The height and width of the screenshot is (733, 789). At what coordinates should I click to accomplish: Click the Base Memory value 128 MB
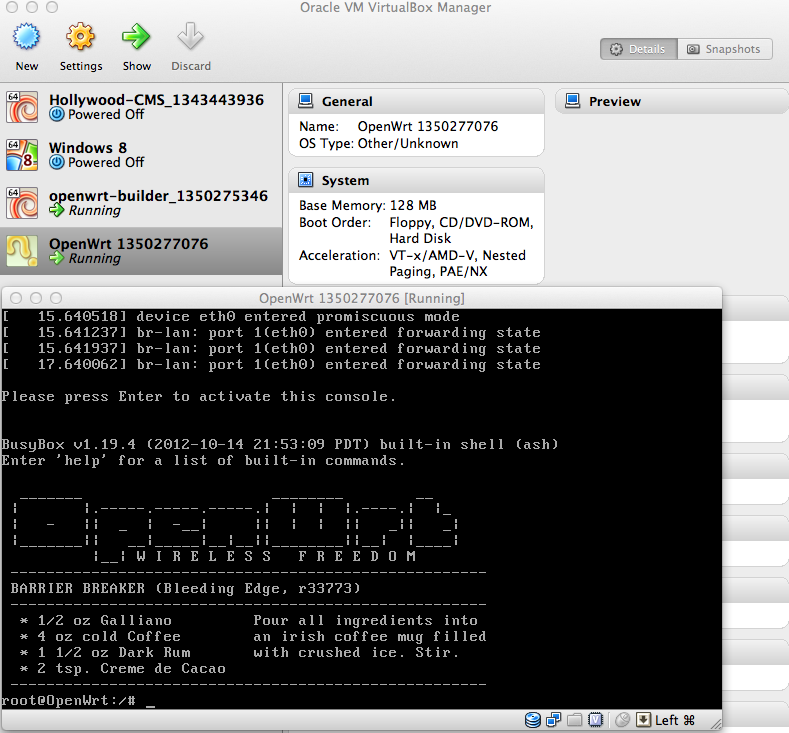413,205
